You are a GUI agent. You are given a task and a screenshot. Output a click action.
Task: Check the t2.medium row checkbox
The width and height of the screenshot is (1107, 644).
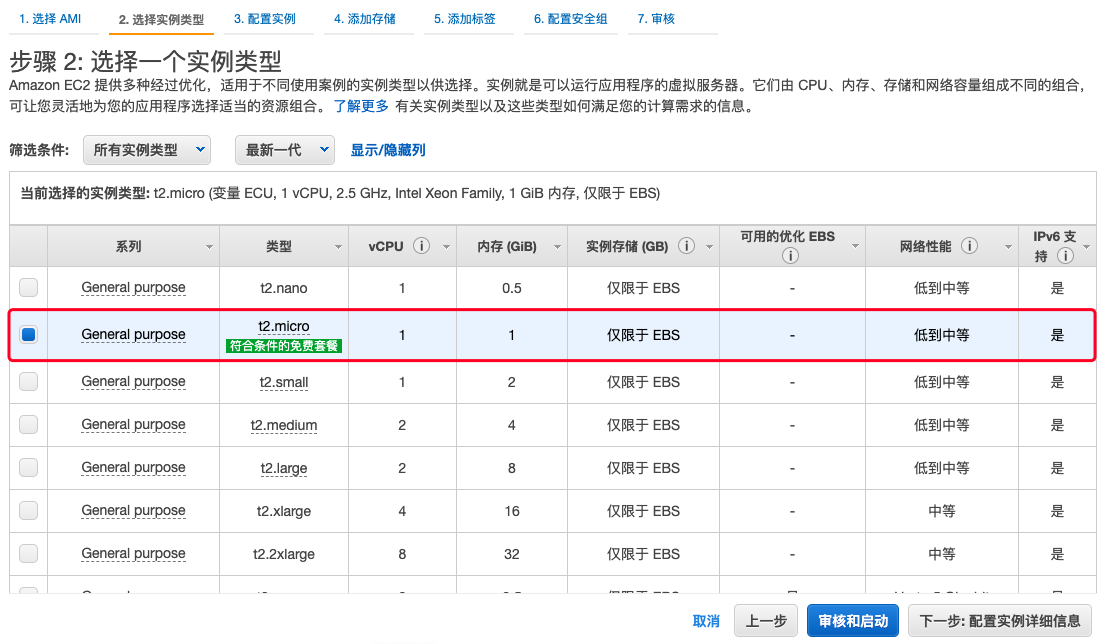pos(28,424)
